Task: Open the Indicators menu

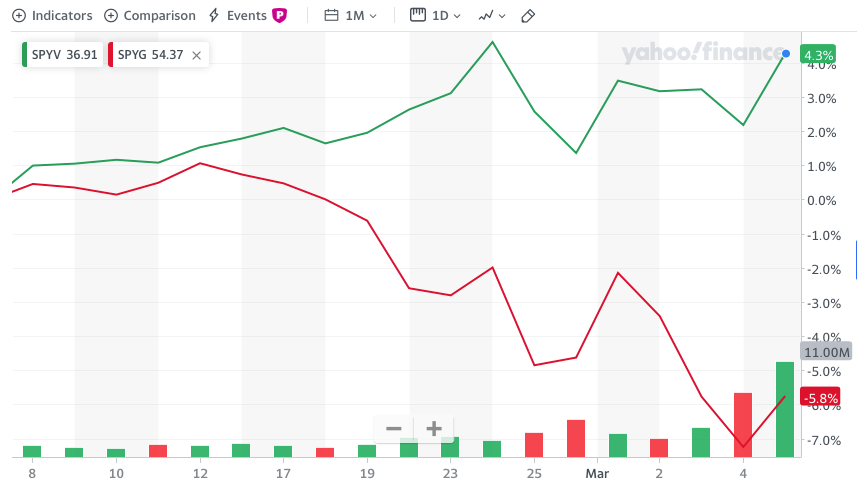Action: [x=52, y=16]
